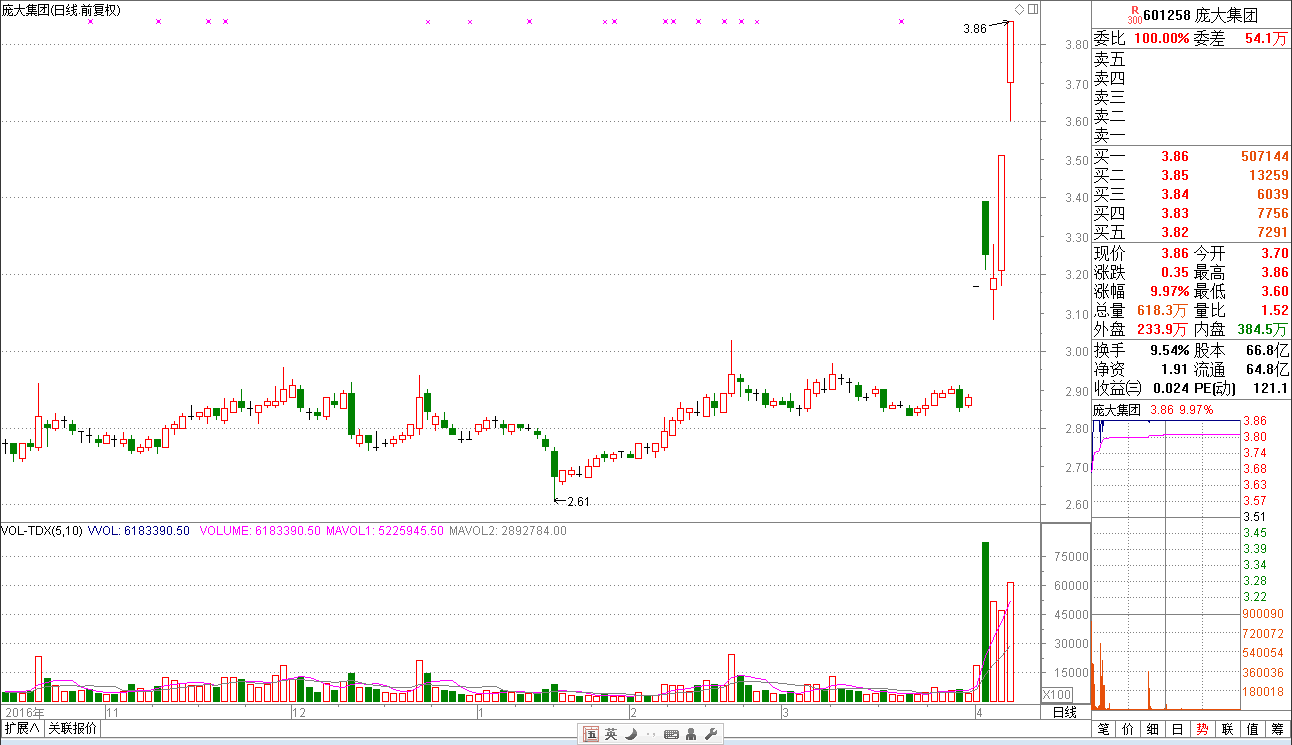Switch to the 笔 tab
This screenshot has height=745, width=1292.
pyautogui.click(x=1104, y=729)
